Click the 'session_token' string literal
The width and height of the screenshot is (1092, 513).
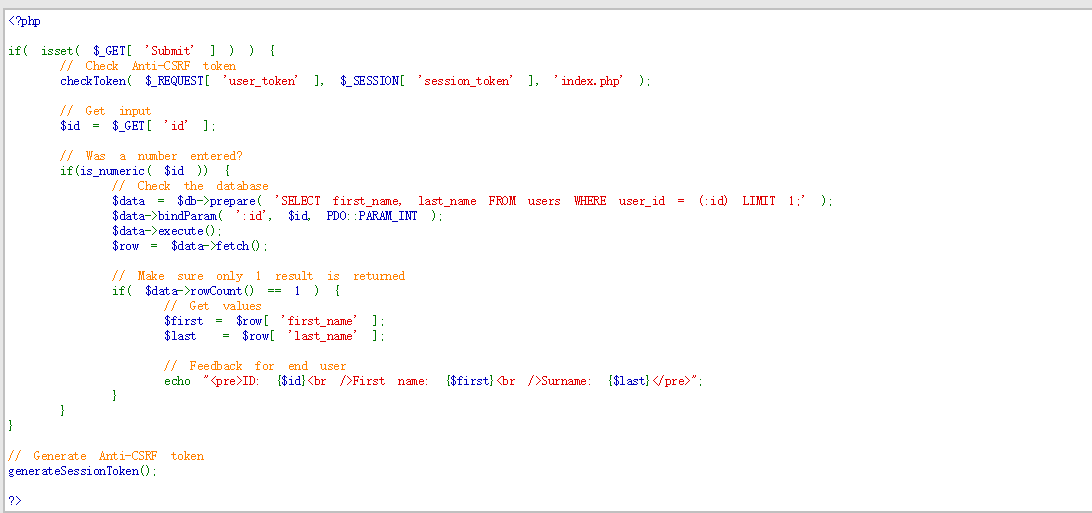tap(467, 81)
